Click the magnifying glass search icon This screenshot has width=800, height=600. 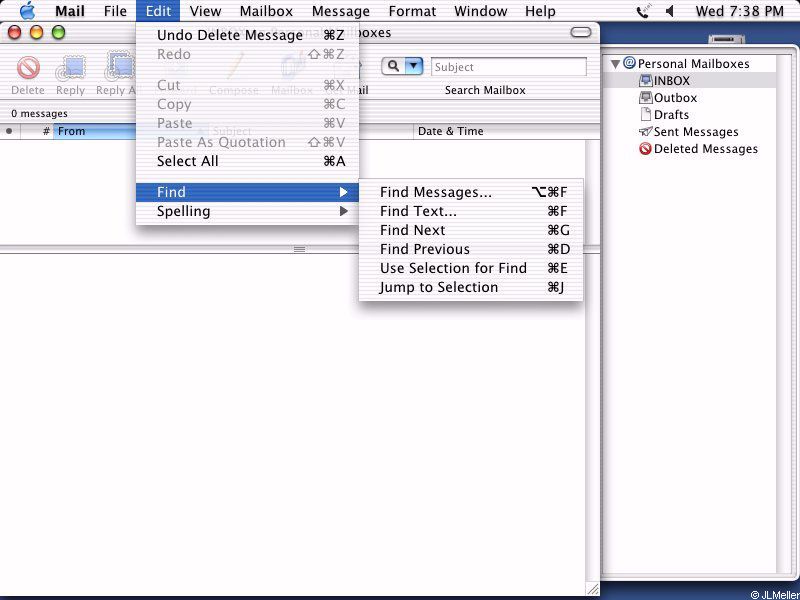tap(393, 66)
